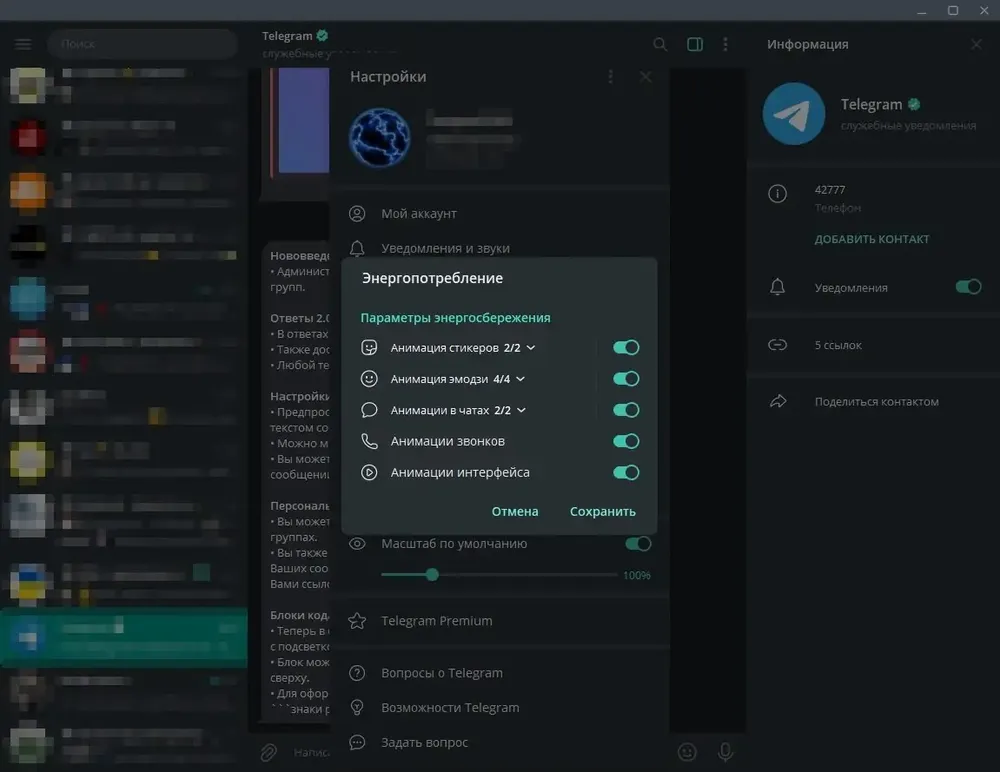Image resolution: width=1000 pixels, height=772 pixels.
Task: Click the interface scale slider handle
Action: coord(432,575)
